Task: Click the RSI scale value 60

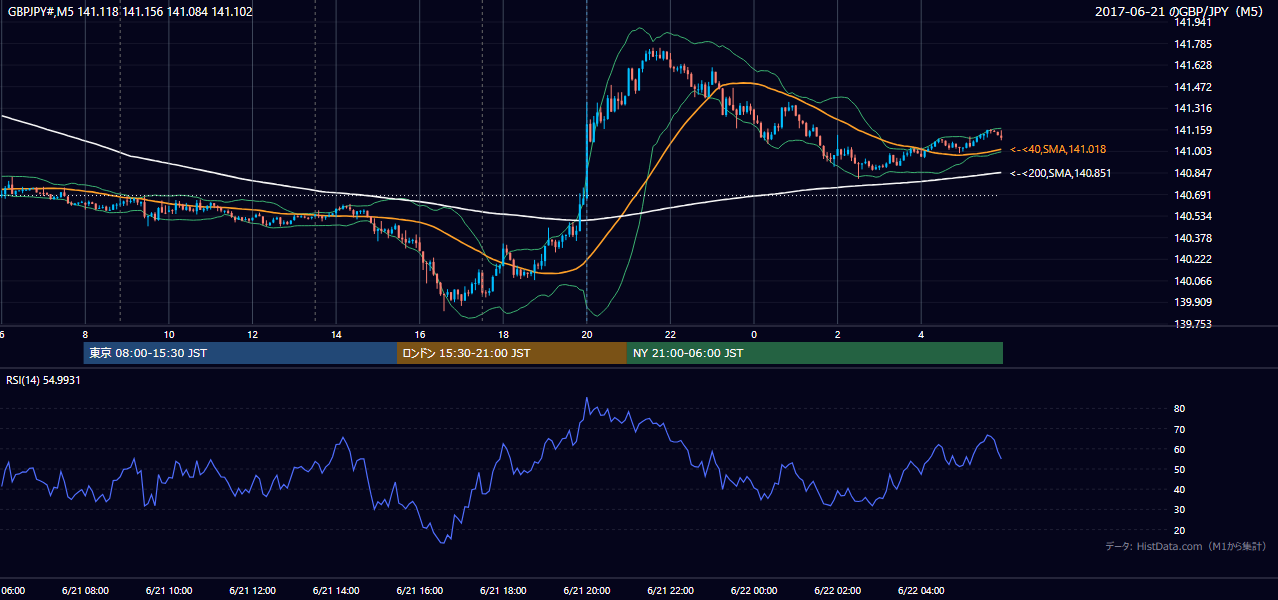Action: point(1180,449)
